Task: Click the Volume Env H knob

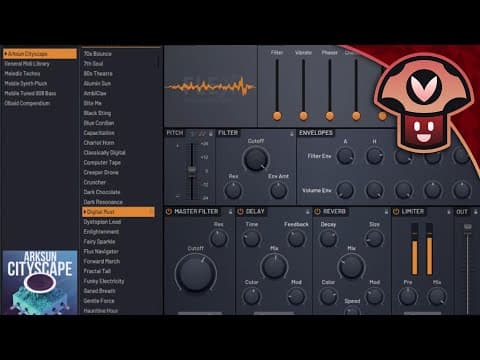Action: pyautogui.click(x=374, y=190)
